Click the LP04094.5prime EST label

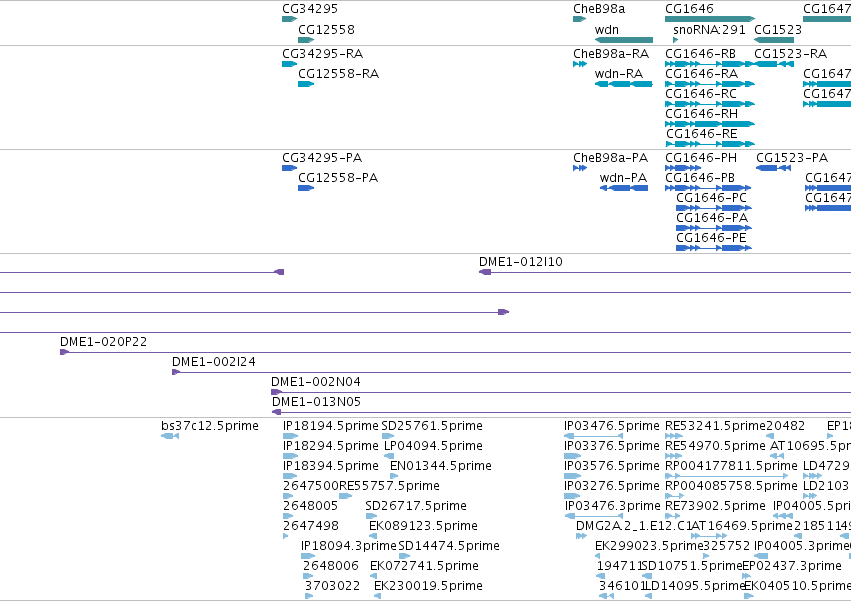pyautogui.click(x=433, y=446)
